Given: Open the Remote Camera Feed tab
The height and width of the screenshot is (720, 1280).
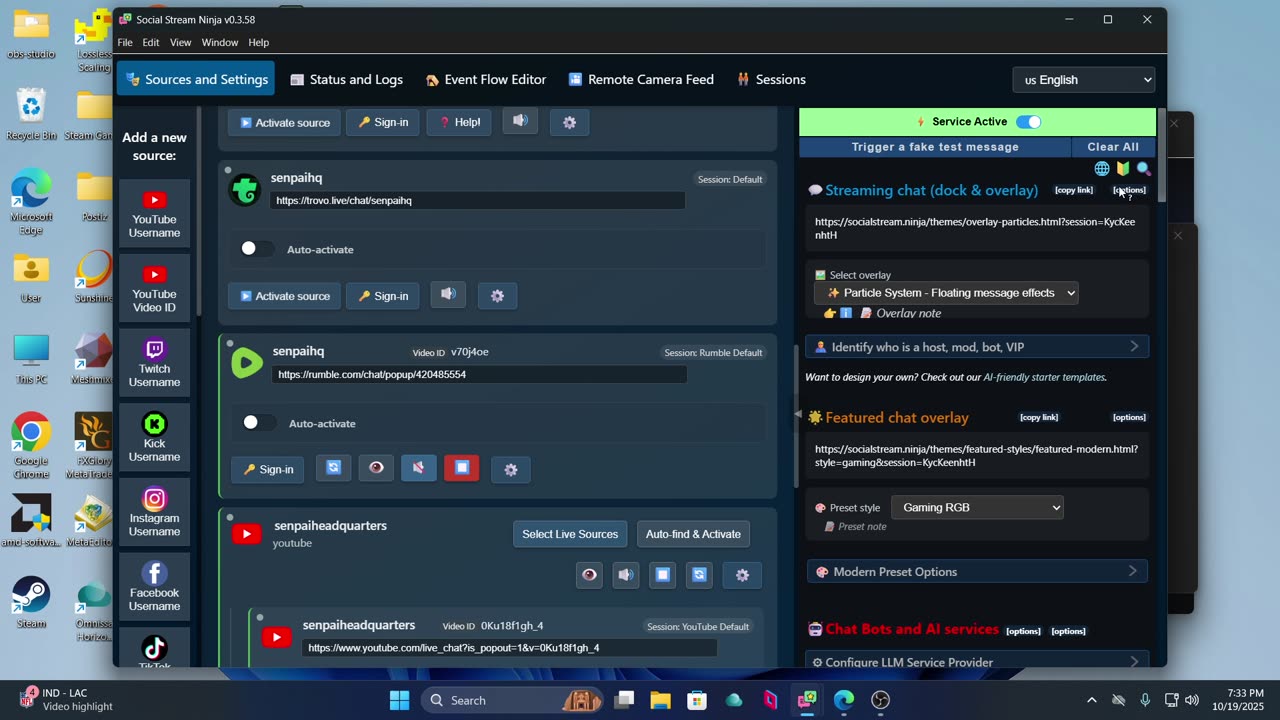Looking at the screenshot, I should click(641, 79).
